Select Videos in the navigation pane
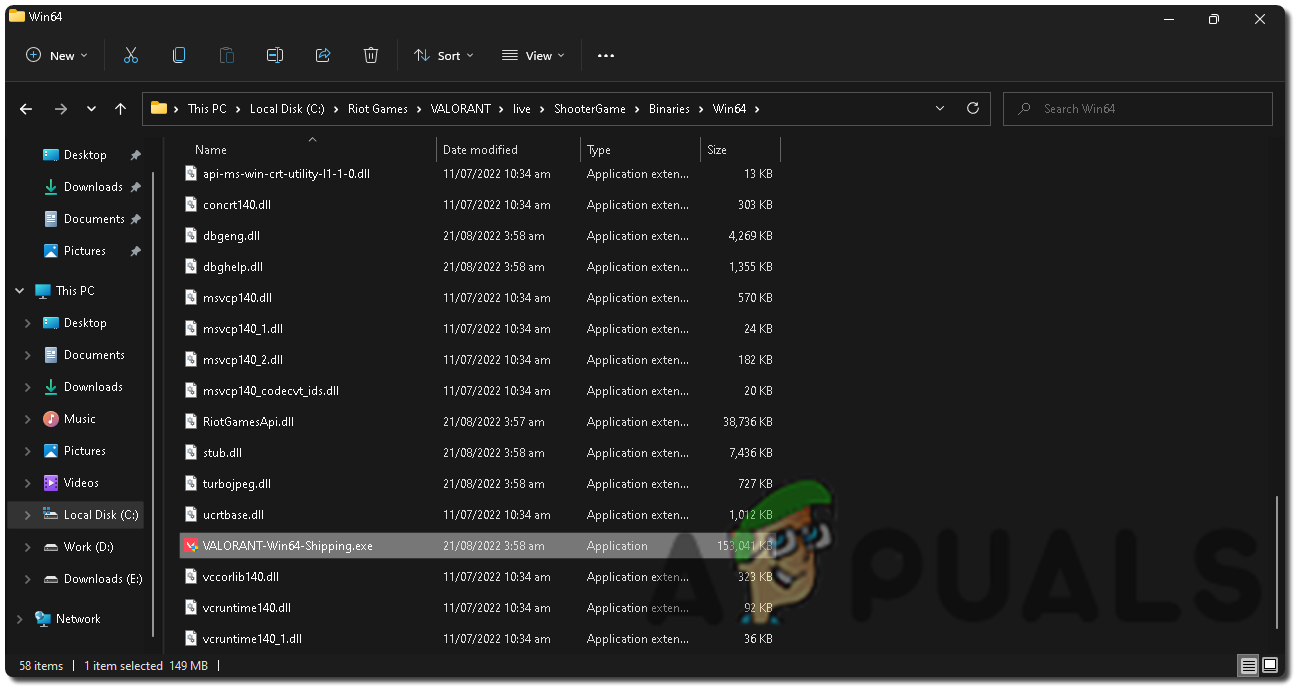 pos(81,483)
